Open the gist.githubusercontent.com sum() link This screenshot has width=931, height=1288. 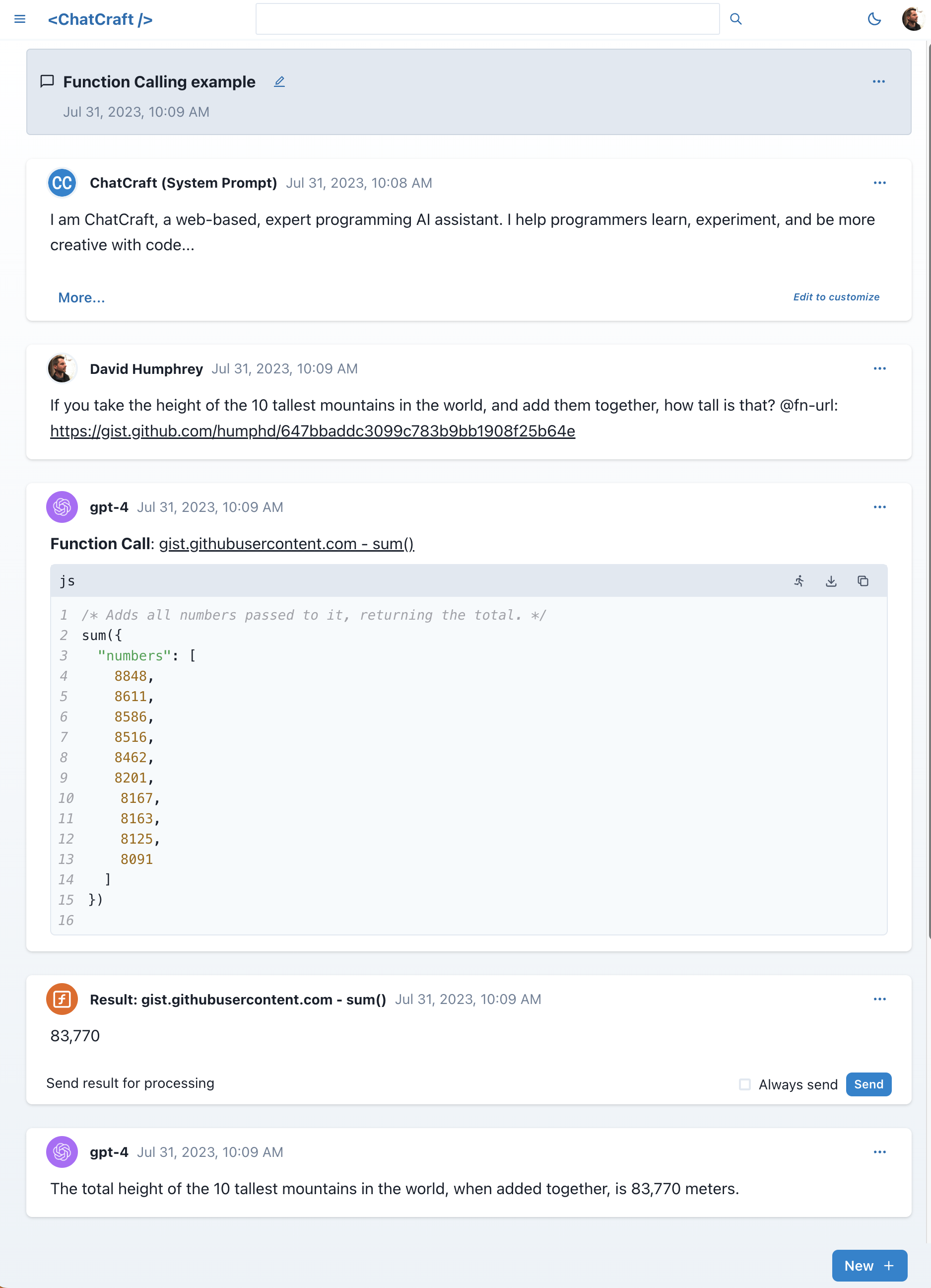(x=286, y=544)
